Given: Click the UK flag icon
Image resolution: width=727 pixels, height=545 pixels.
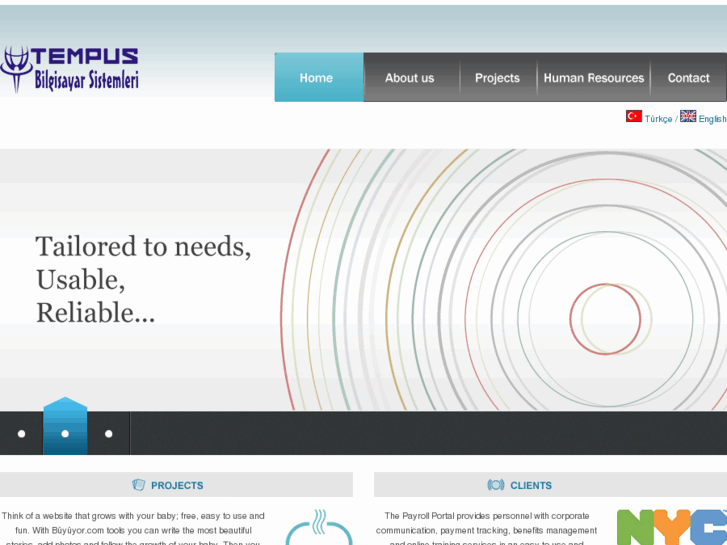Looking at the screenshot, I should [x=688, y=116].
